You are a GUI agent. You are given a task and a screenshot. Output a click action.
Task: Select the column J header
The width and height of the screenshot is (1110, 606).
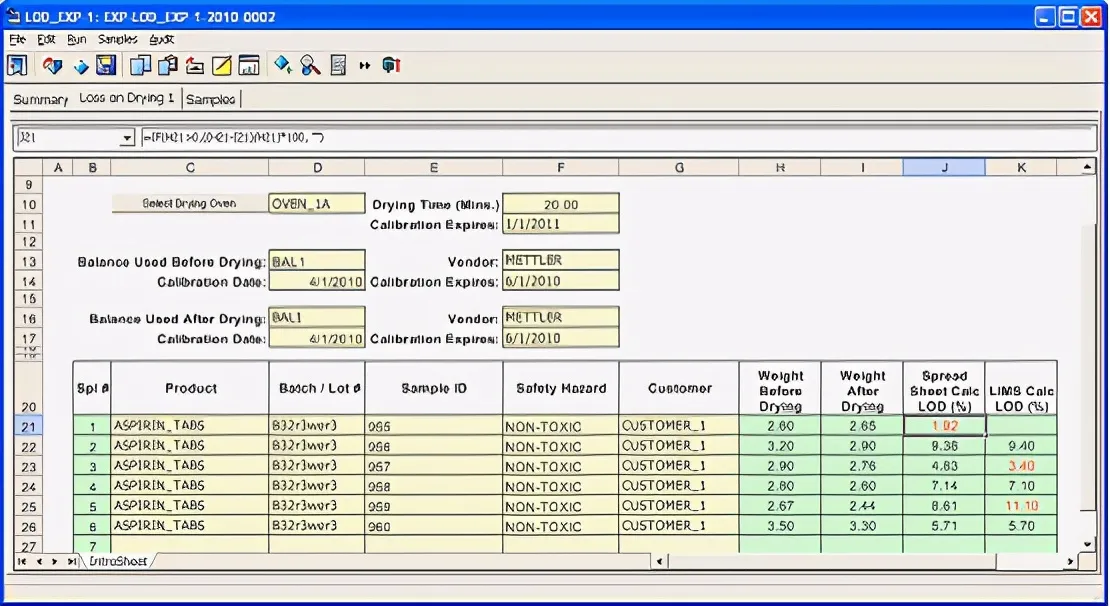pyautogui.click(x=944, y=168)
